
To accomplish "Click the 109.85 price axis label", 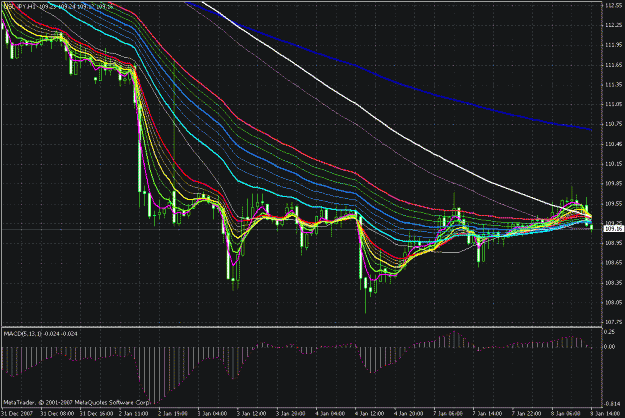I will [x=614, y=184].
